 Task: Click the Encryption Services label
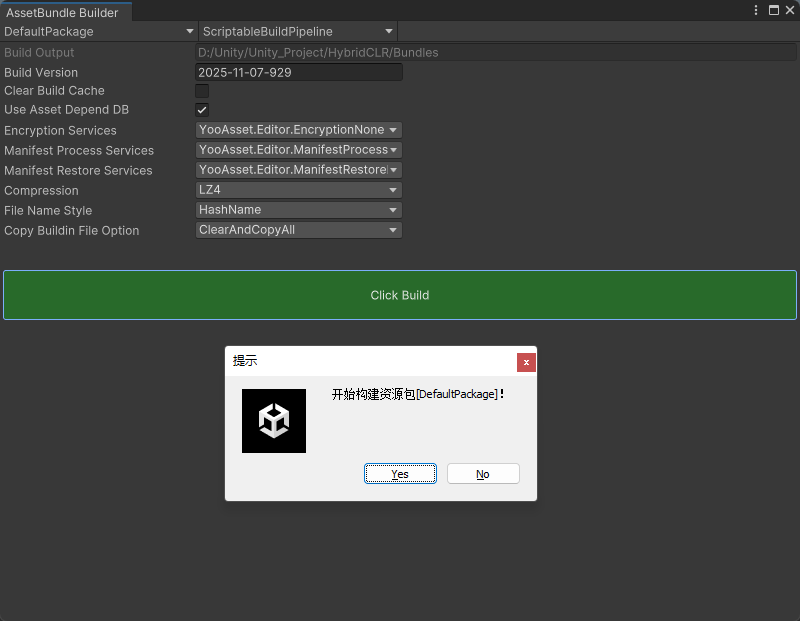click(x=60, y=131)
